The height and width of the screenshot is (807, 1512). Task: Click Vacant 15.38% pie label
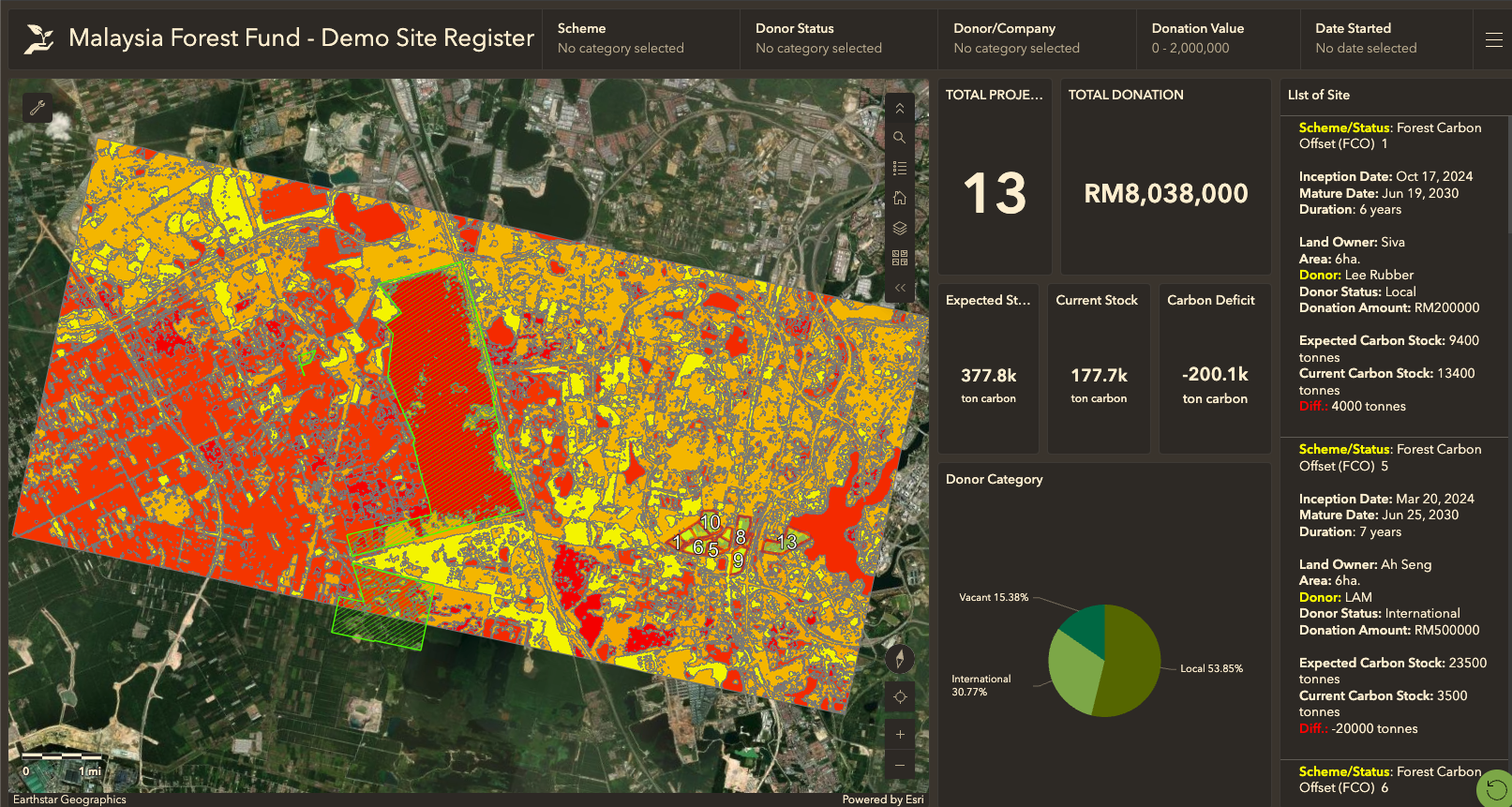[x=994, y=597]
